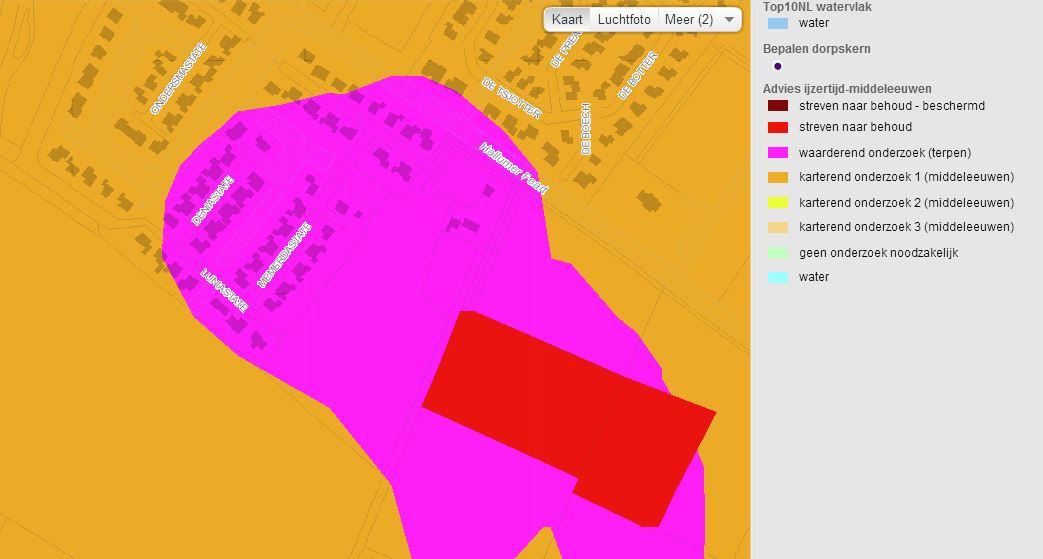Viewport: 1043px width, 559px height.
Task: Click 'waarderend onderzoek (terpen)' legend label
Action: tap(885, 152)
